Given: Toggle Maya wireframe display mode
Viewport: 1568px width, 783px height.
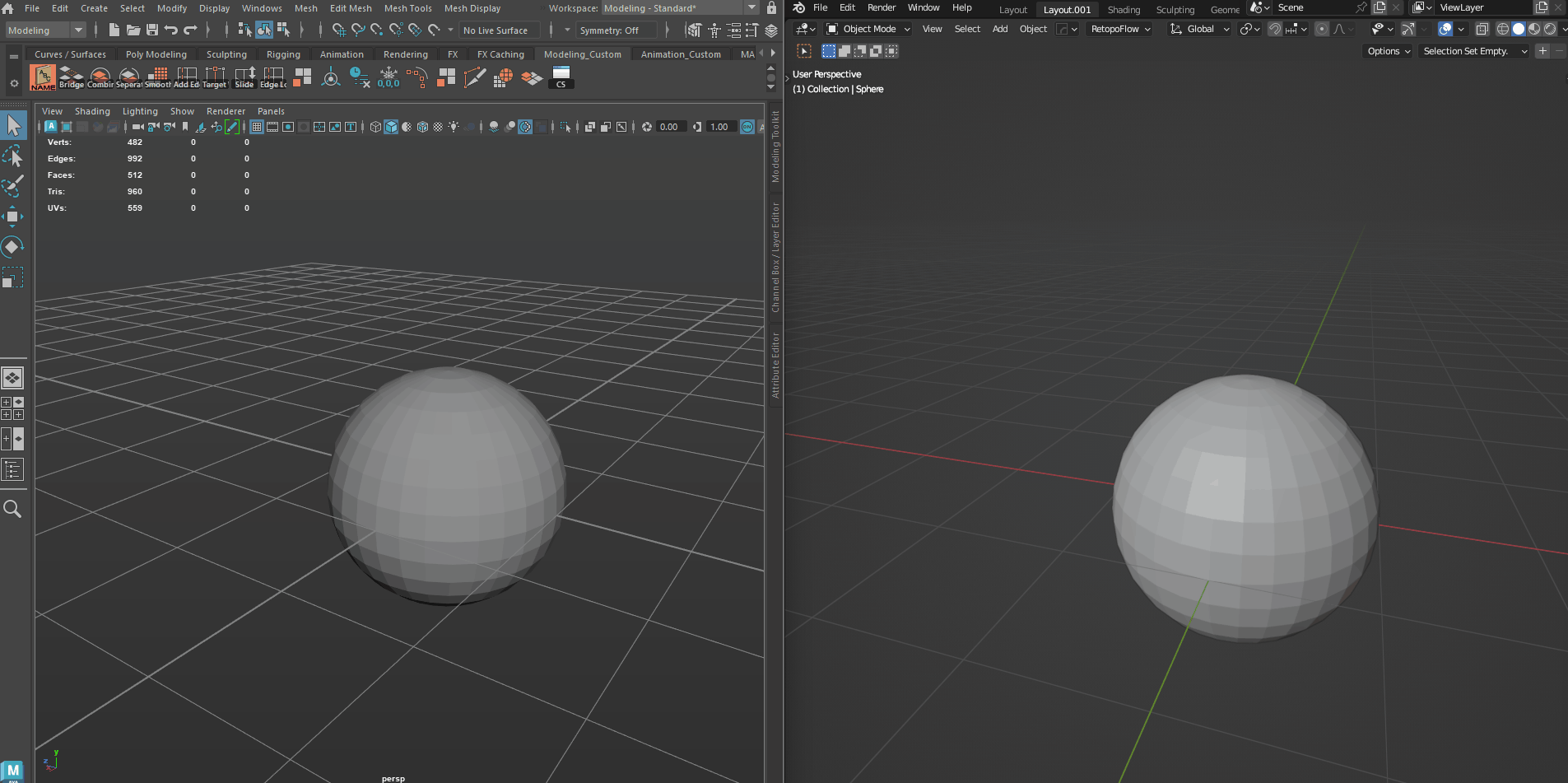Looking at the screenshot, I should pyautogui.click(x=375, y=127).
